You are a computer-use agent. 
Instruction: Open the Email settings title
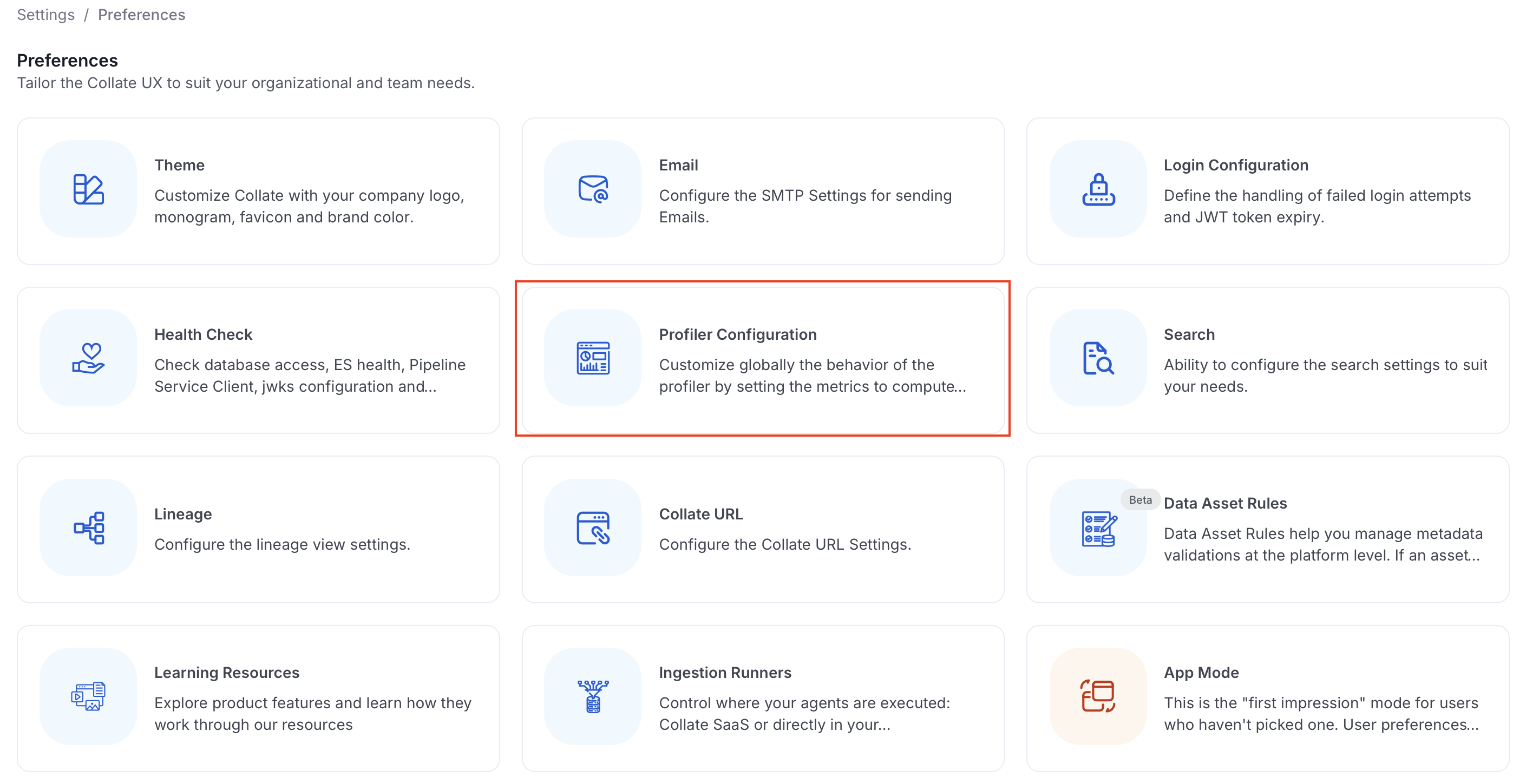pos(678,164)
